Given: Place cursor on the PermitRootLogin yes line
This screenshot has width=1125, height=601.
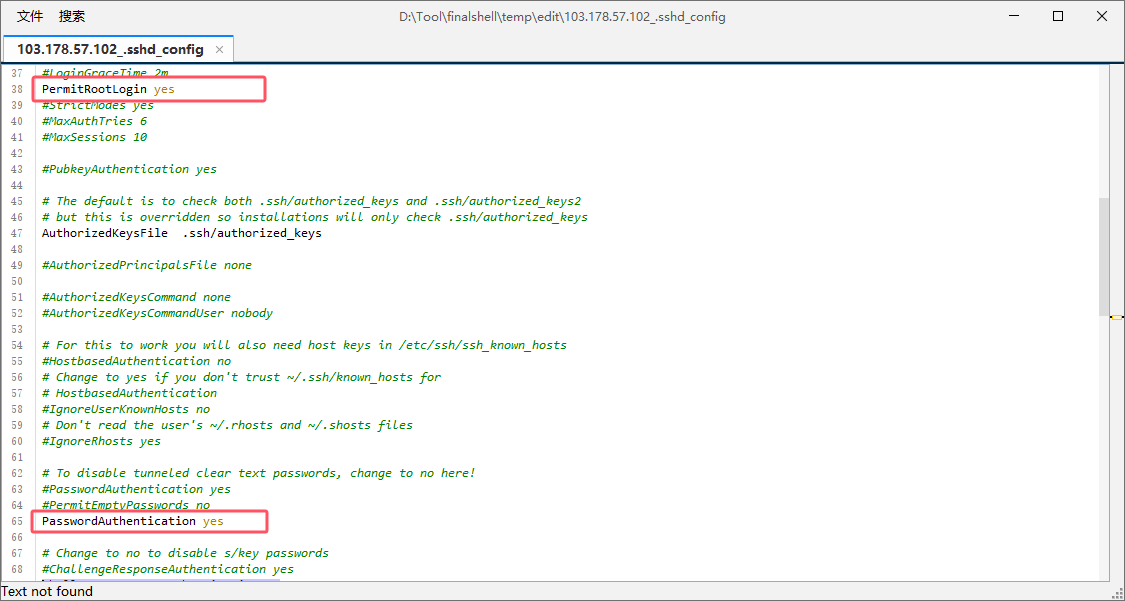Looking at the screenshot, I should [x=108, y=89].
